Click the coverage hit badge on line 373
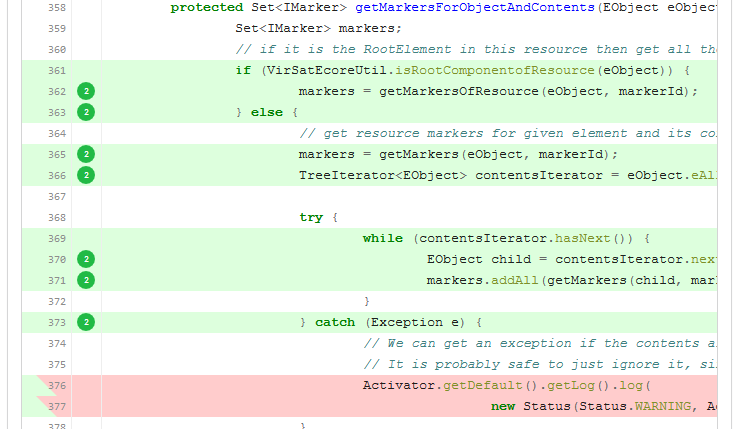 pos(86,322)
